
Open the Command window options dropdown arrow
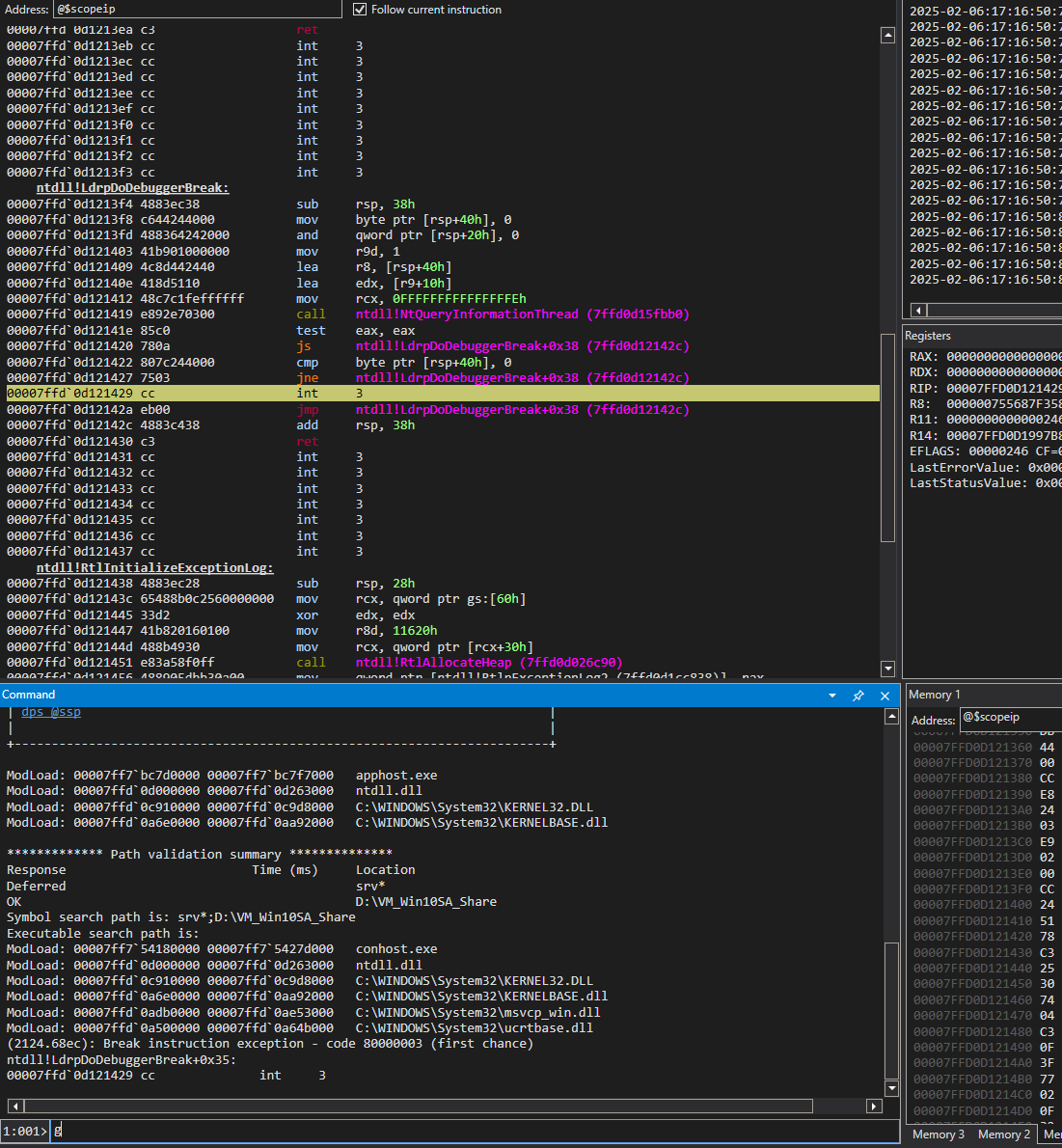click(832, 696)
